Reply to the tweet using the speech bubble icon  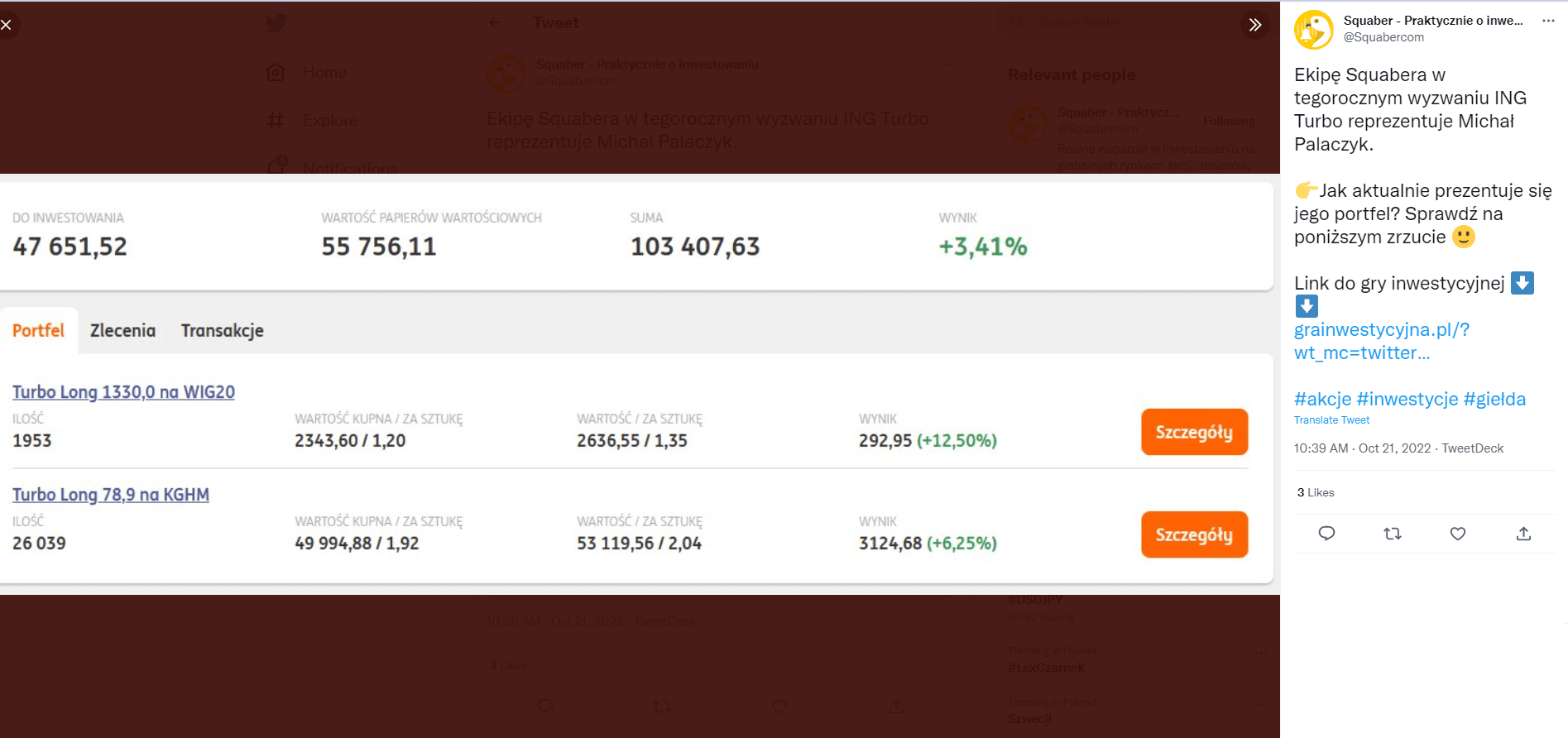click(x=1326, y=534)
